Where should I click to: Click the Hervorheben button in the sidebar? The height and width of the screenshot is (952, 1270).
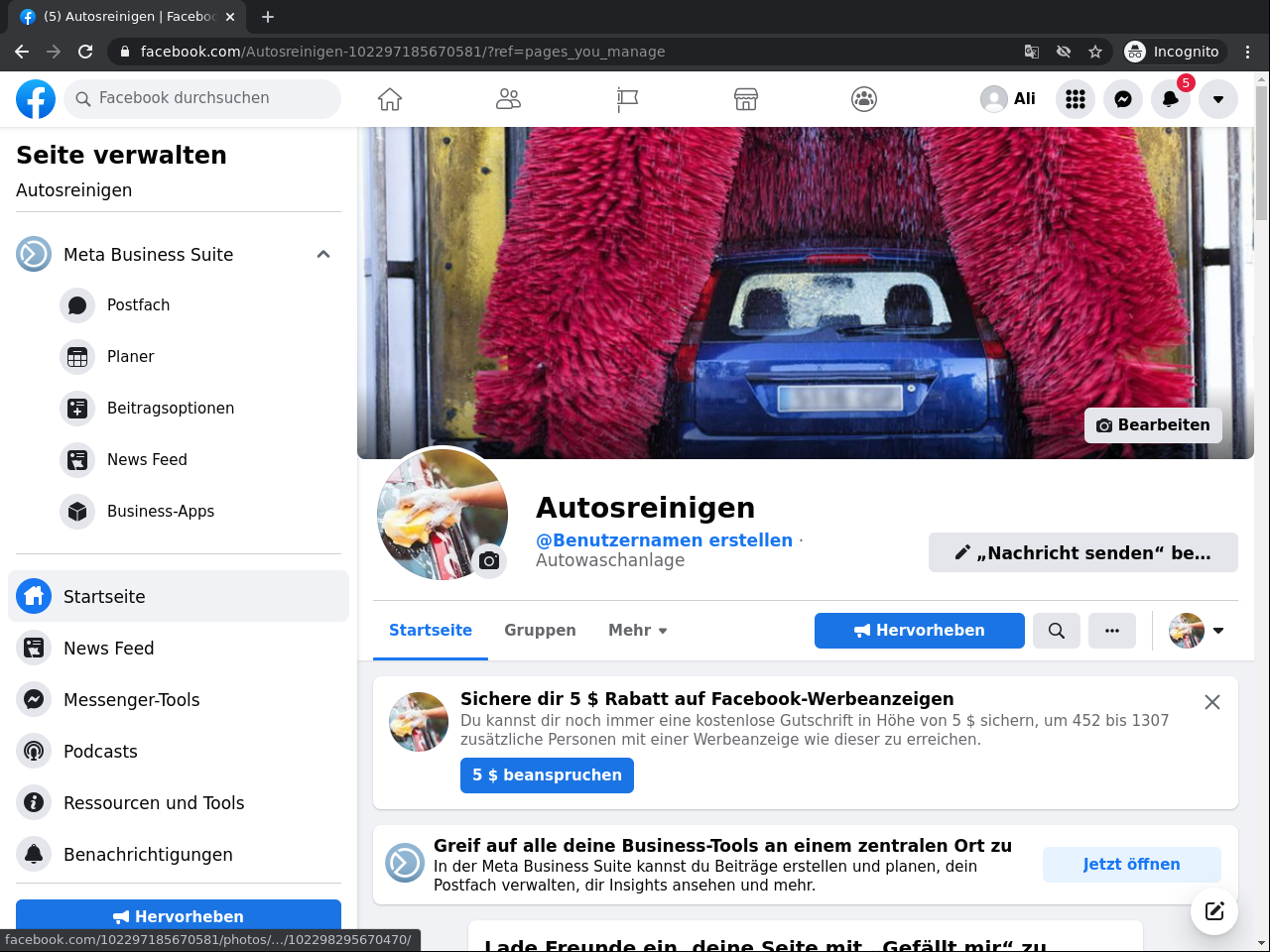179,916
